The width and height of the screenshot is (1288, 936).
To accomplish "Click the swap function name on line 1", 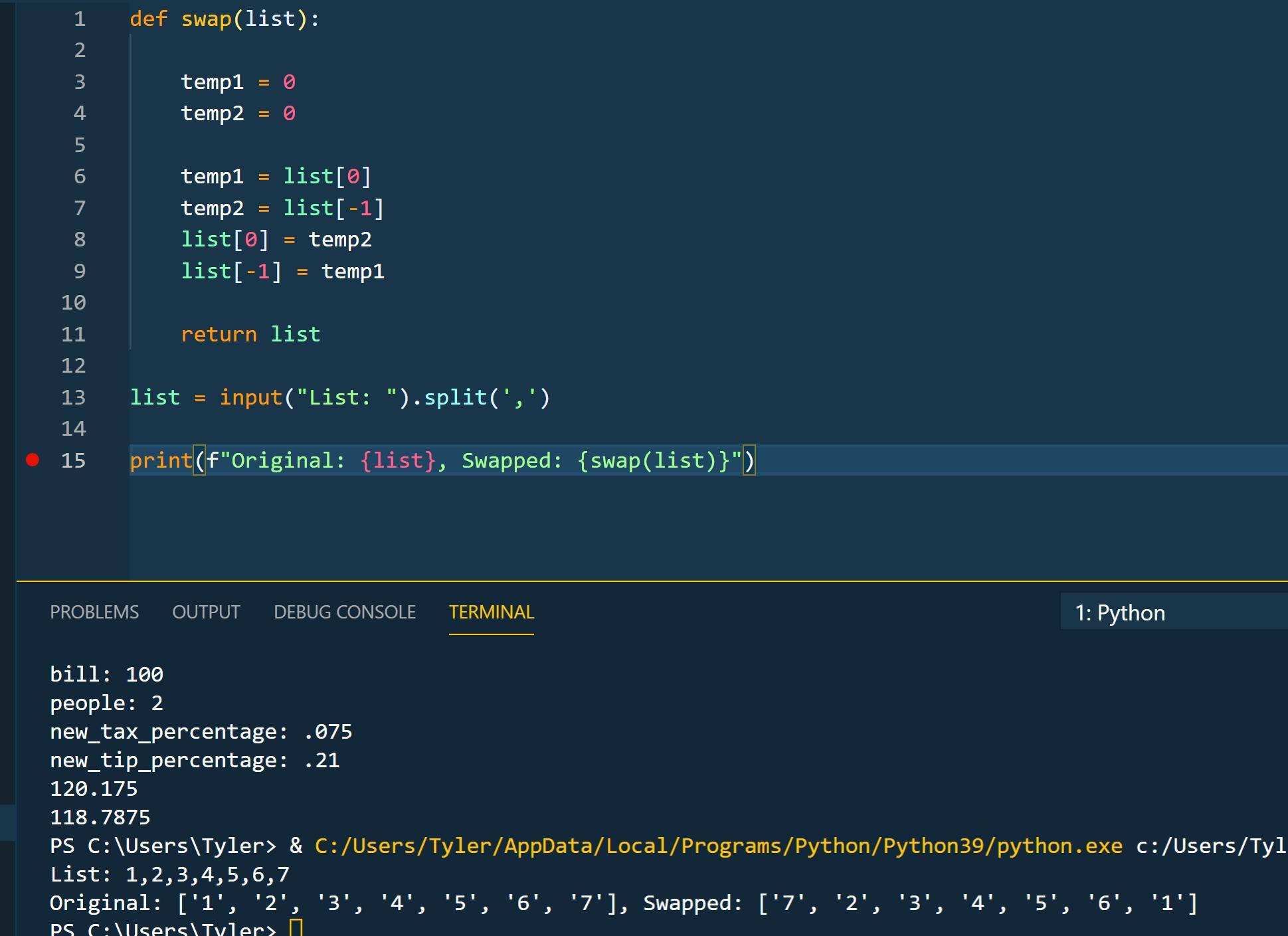I will click(x=206, y=19).
